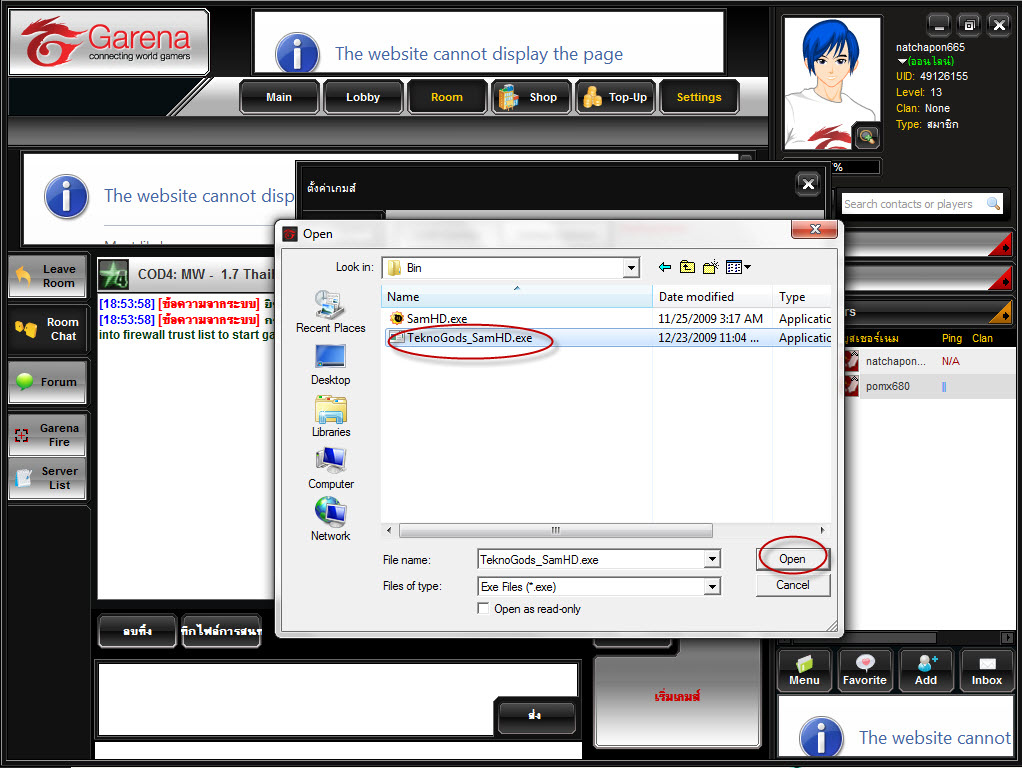Move the file list one step right with its arrow

coord(823,530)
